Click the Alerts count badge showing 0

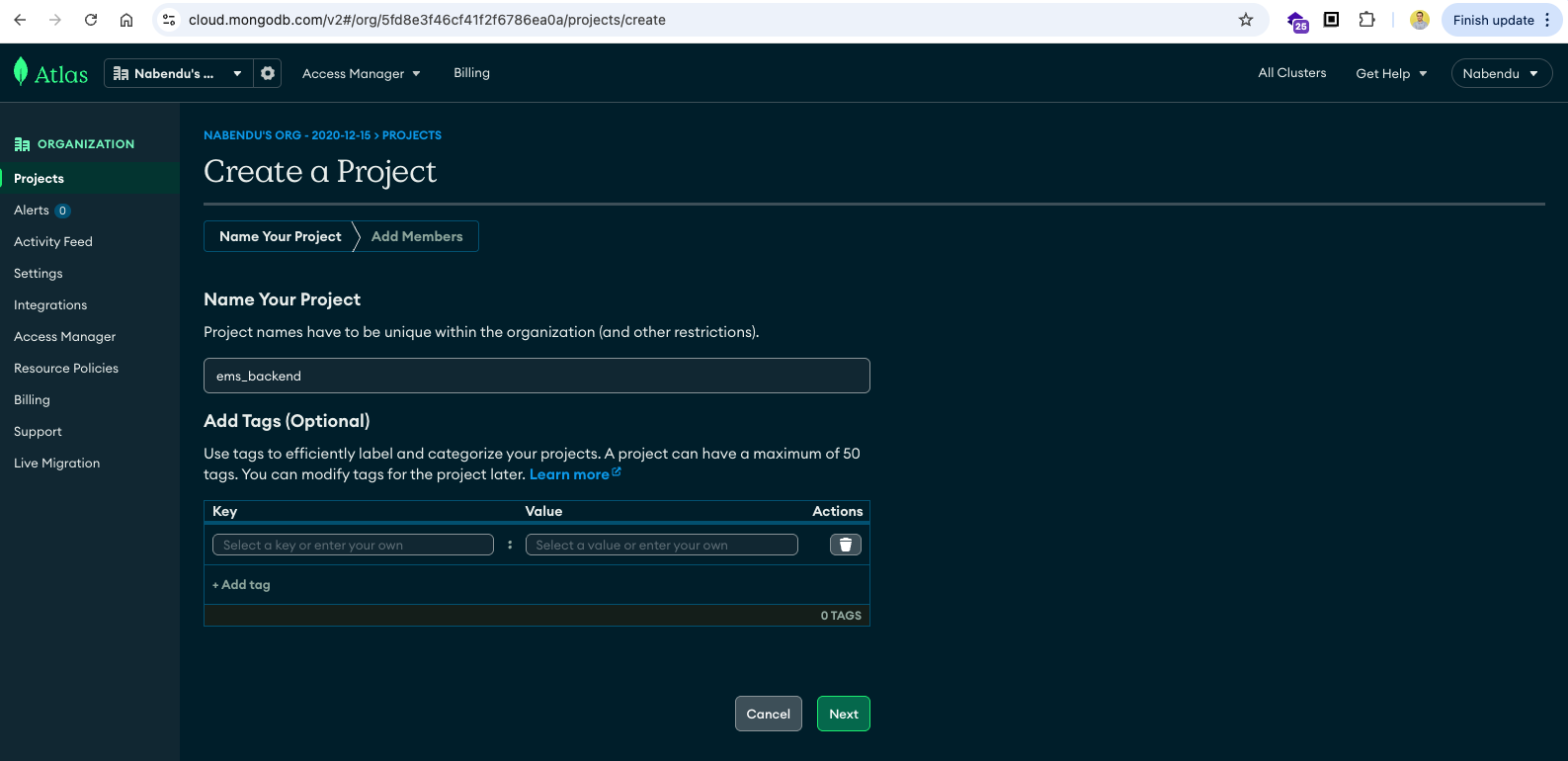click(62, 211)
